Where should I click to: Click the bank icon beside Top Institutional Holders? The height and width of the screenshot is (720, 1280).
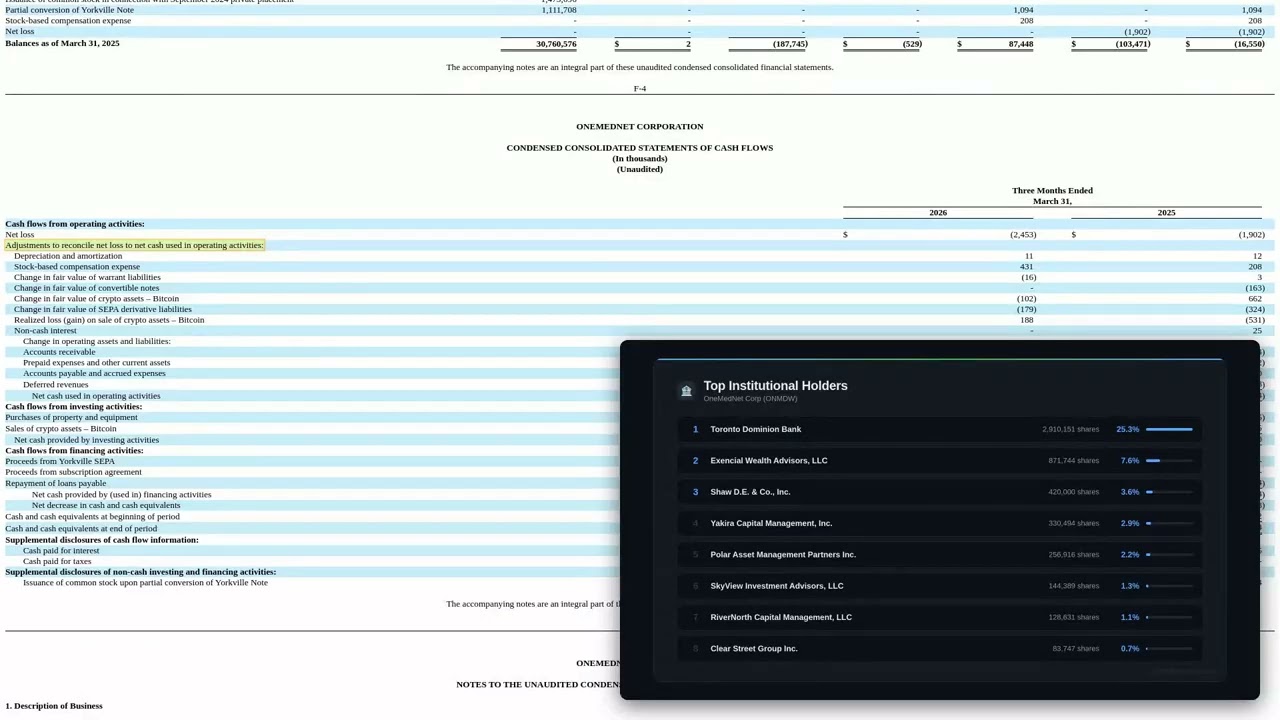tap(686, 391)
